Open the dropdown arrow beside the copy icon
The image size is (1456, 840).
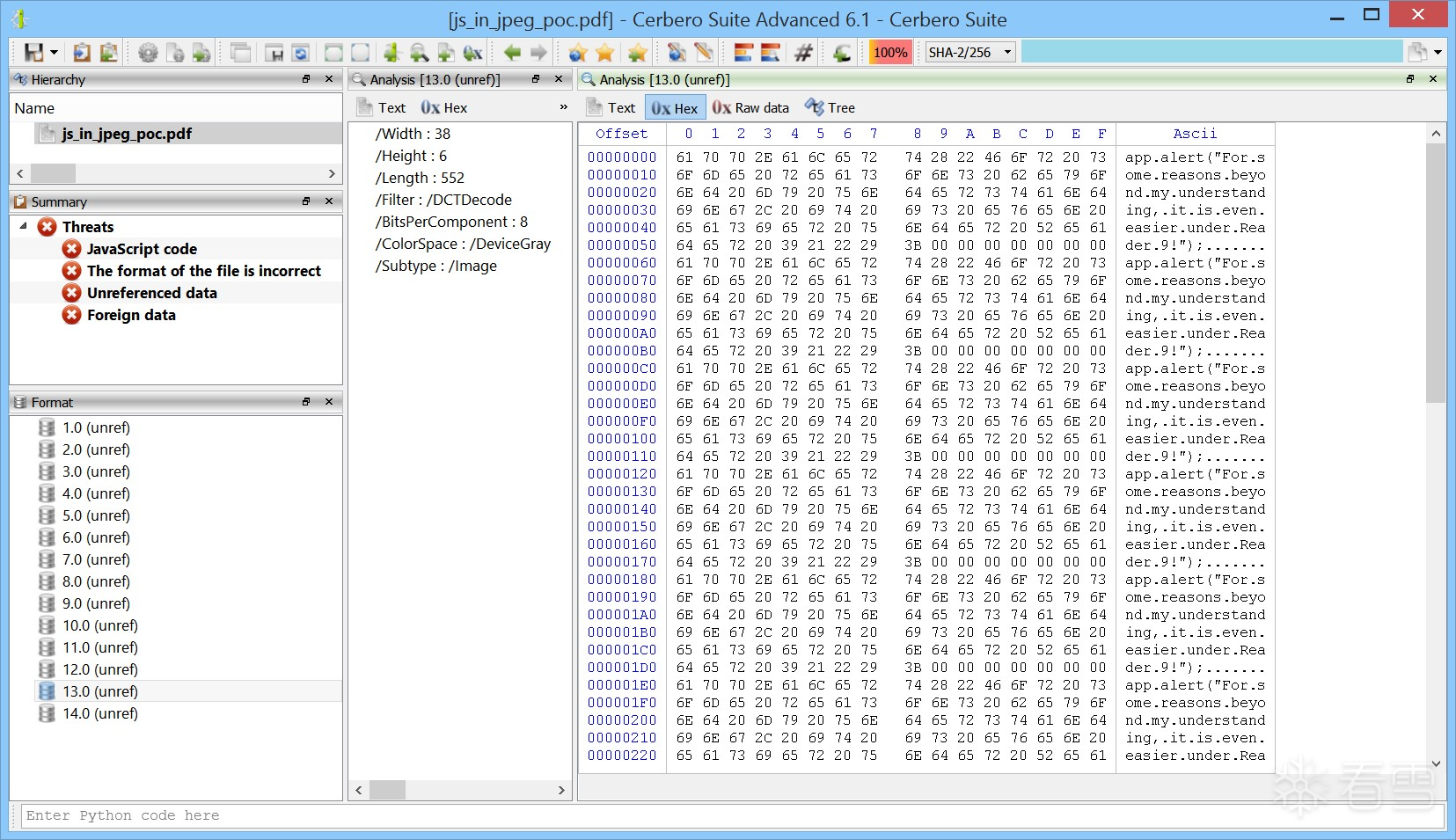tap(1438, 53)
